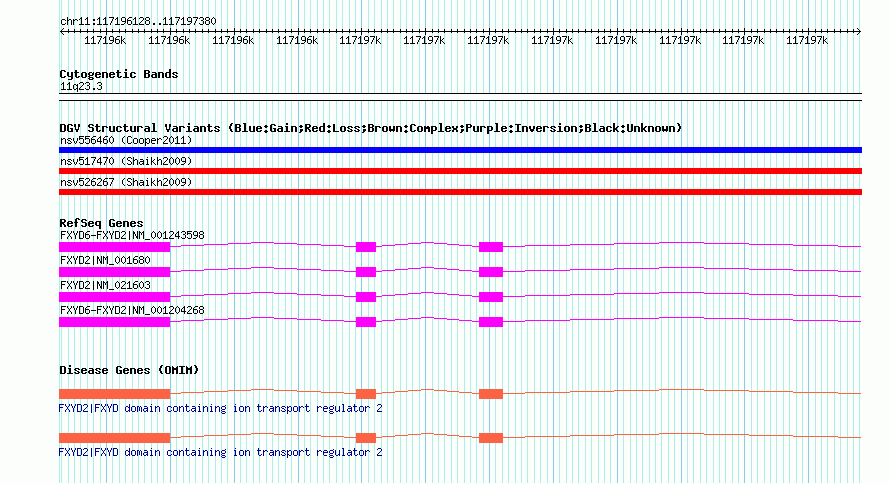Open the nsv526267 (Shaikh2009) variant label
This screenshot has height=483, width=890.
(126, 183)
